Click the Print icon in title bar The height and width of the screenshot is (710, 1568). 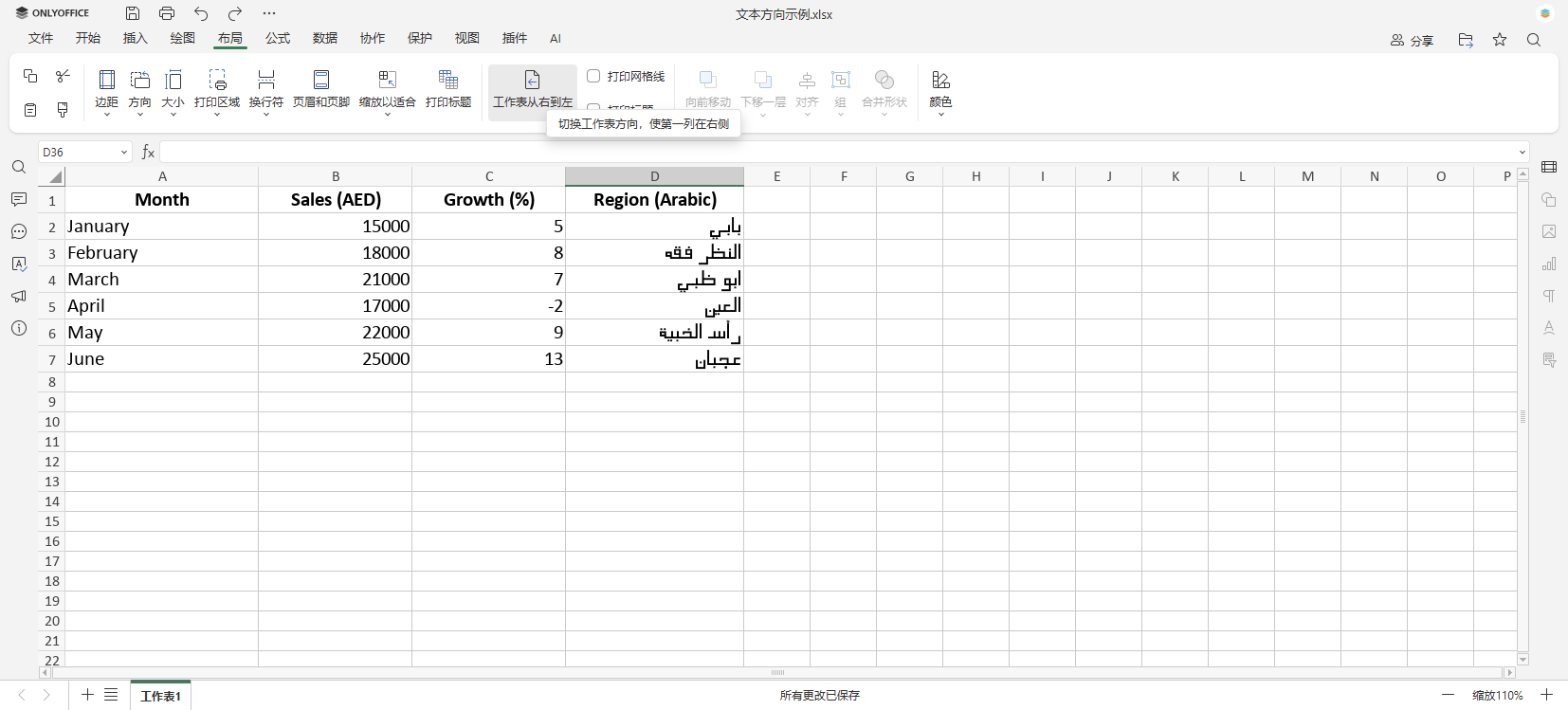167,13
